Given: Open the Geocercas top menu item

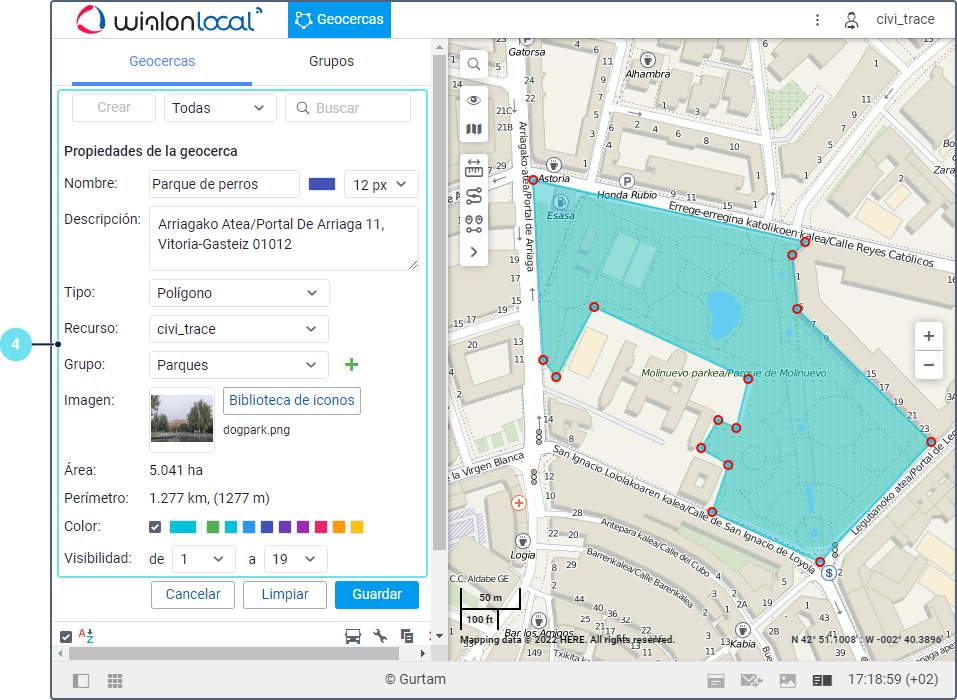Looking at the screenshot, I should tap(339, 19).
